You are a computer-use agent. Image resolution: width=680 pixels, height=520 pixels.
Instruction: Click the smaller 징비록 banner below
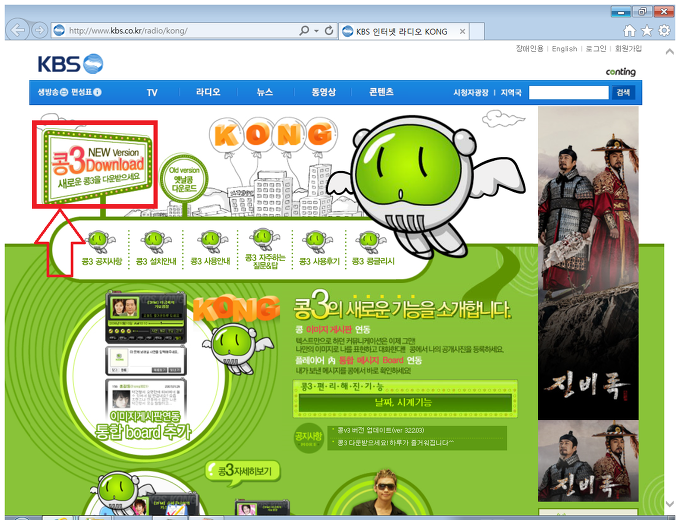pos(588,461)
